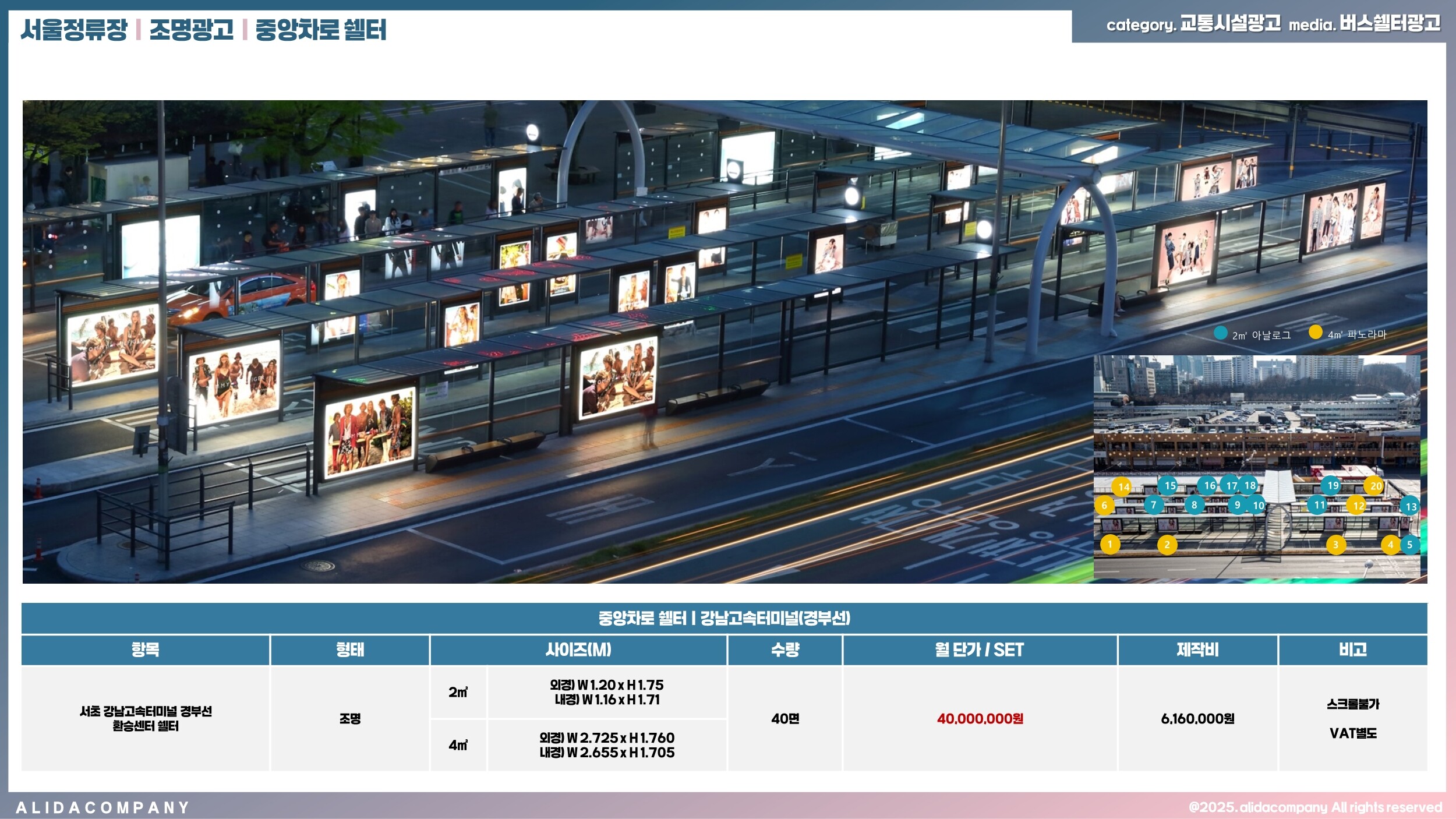Viewport: 1456px width, 819px height.
Task: Click the yellow 4㎡ 파노라마 legend dot
Action: [x=1315, y=332]
